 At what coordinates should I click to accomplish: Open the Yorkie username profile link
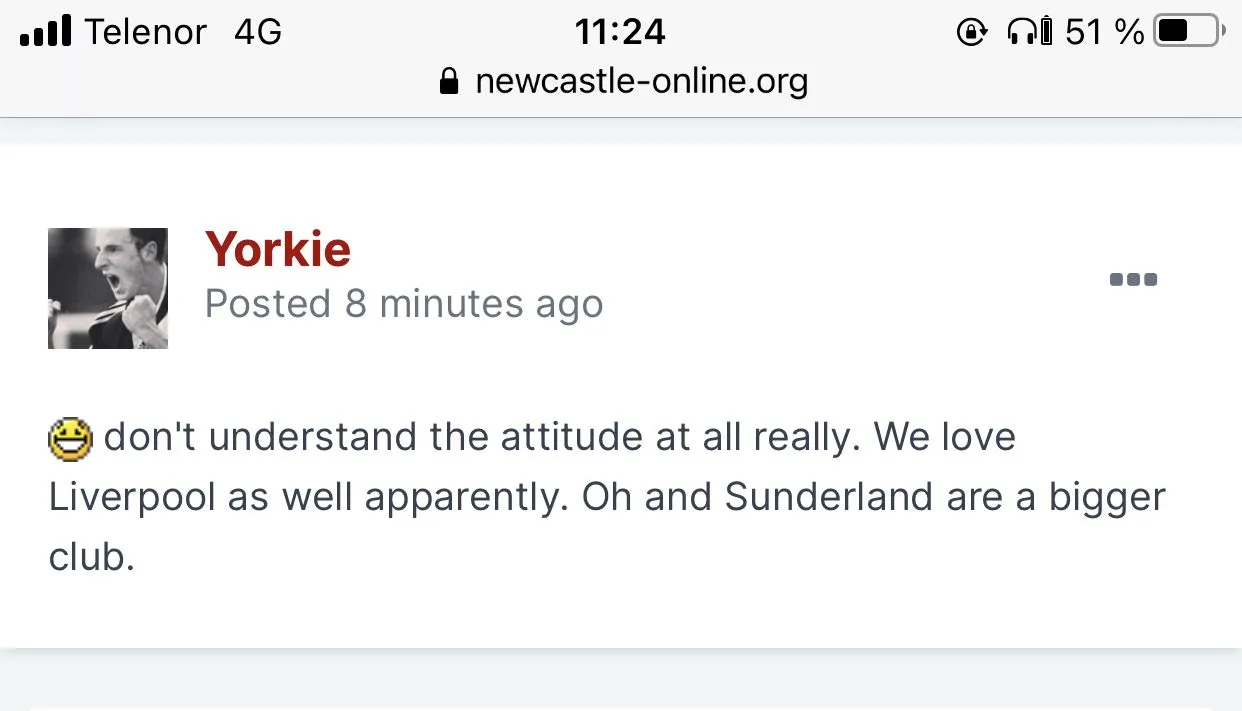278,250
